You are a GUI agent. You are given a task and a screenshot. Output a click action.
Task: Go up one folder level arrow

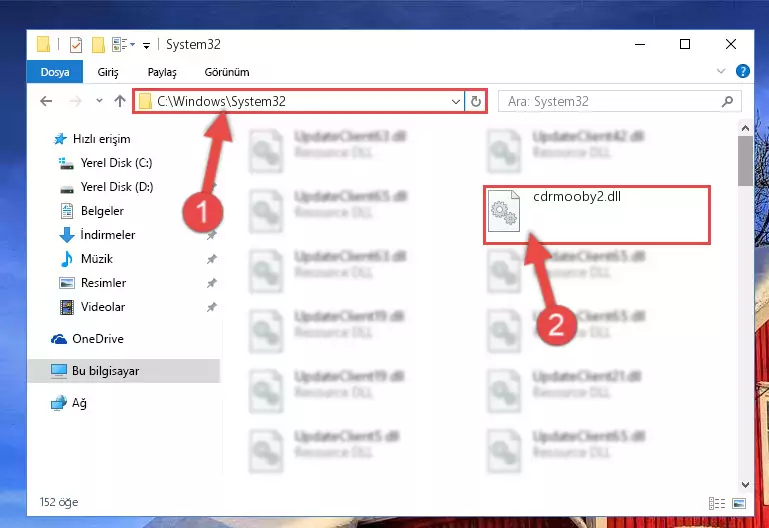[120, 101]
